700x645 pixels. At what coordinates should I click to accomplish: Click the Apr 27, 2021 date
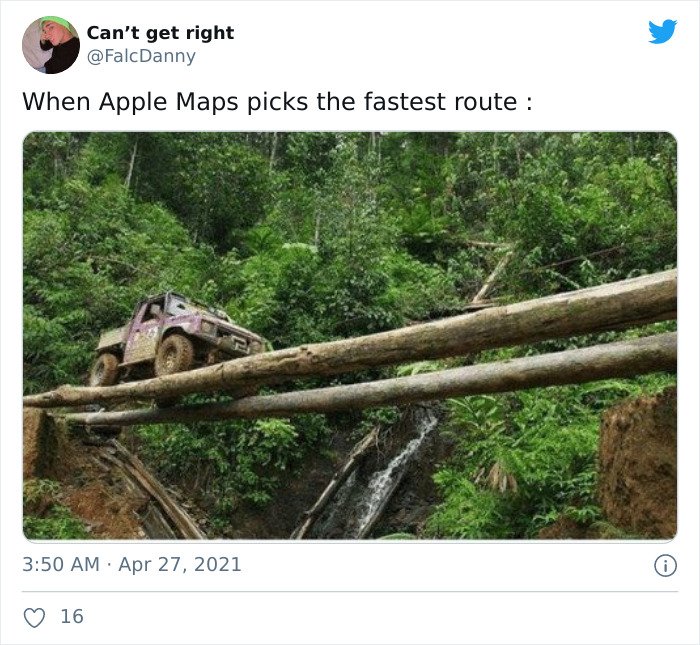180,565
